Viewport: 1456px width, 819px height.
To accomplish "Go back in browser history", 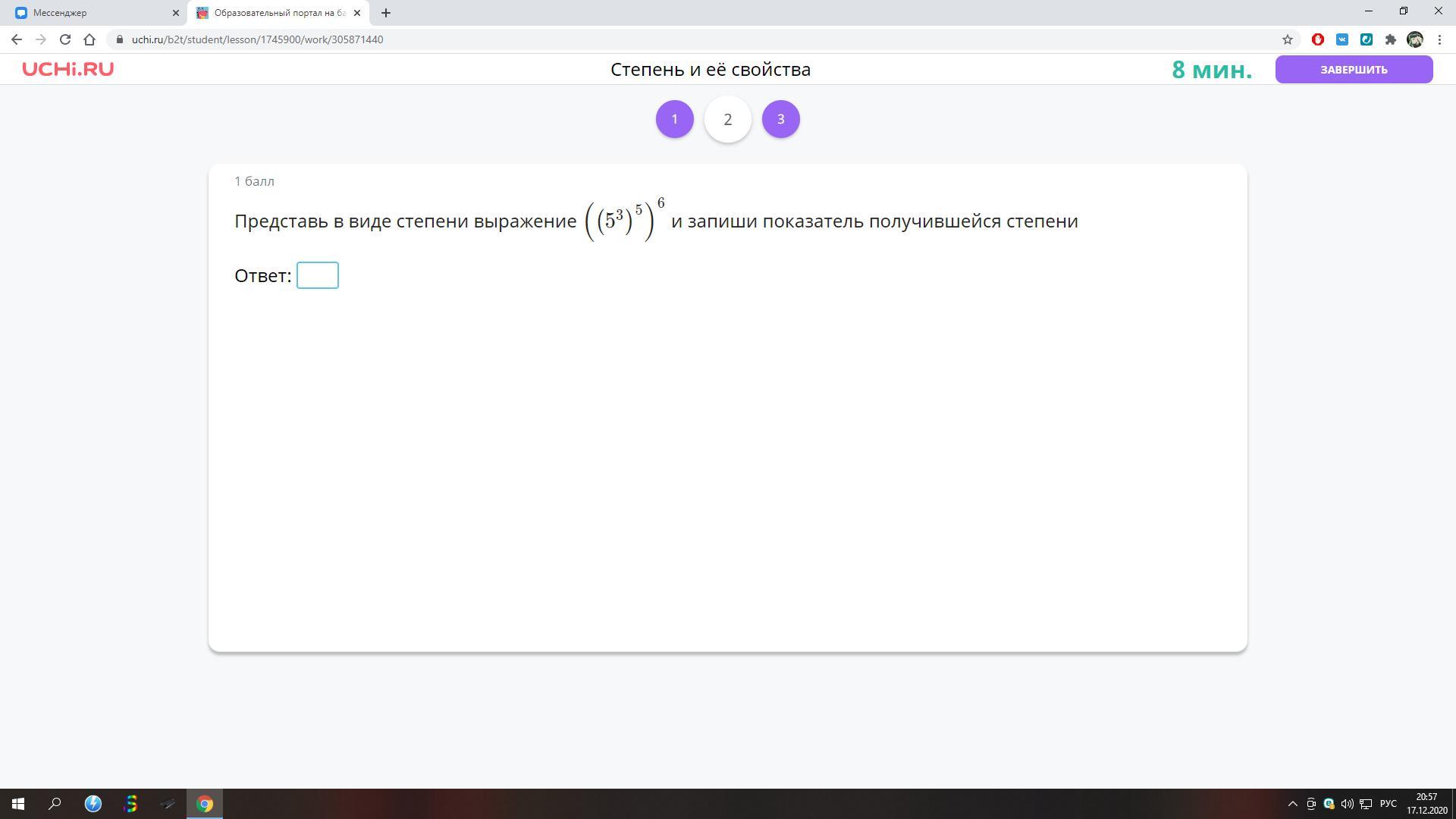I will point(17,39).
